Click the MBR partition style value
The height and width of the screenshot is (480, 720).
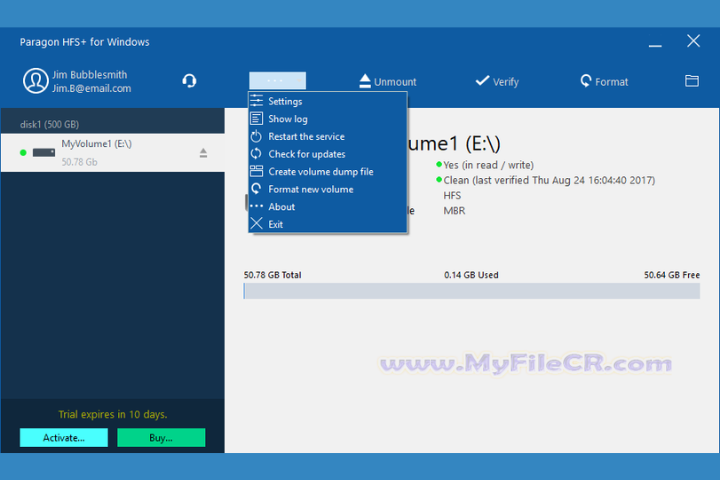tap(454, 210)
